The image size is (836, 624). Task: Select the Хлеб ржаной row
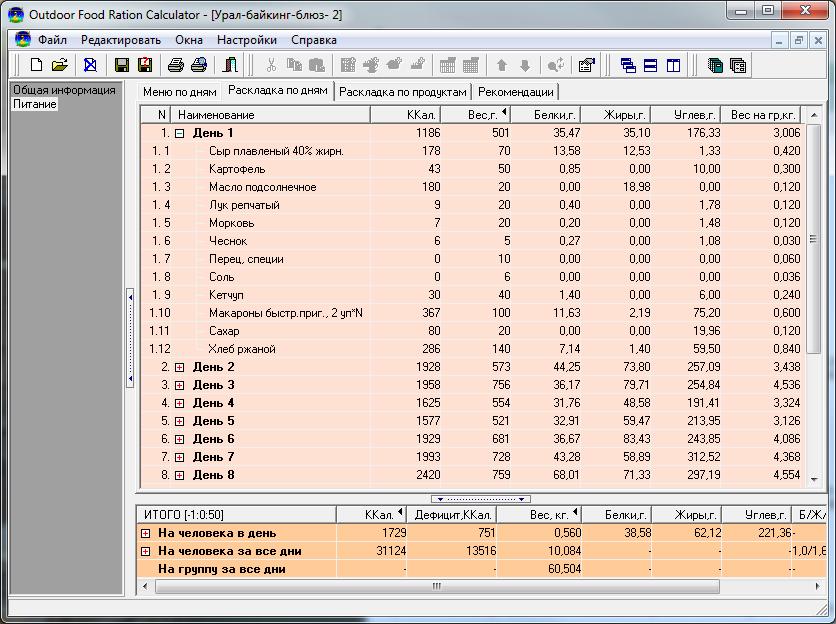472,349
